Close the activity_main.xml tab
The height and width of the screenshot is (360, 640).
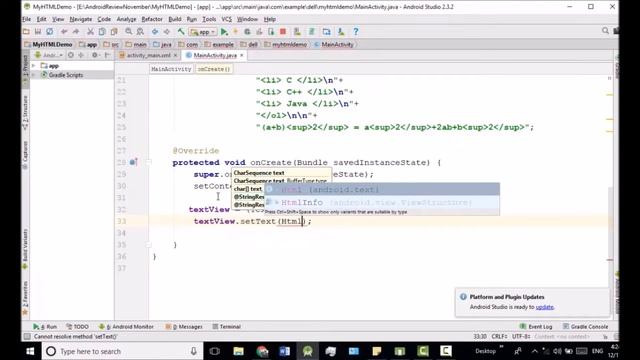[176, 55]
